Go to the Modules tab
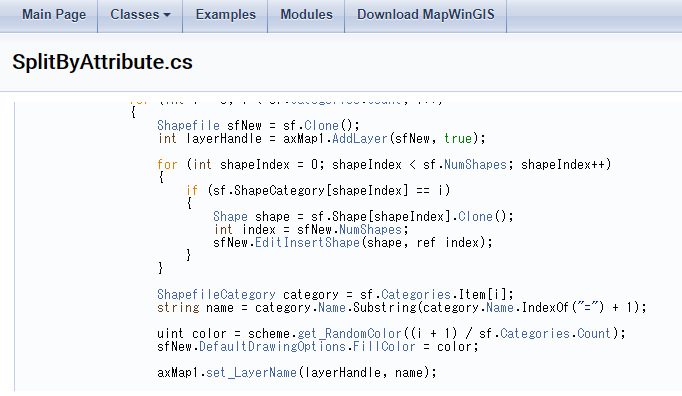Screen dimensions: 682x396 click(x=306, y=14)
